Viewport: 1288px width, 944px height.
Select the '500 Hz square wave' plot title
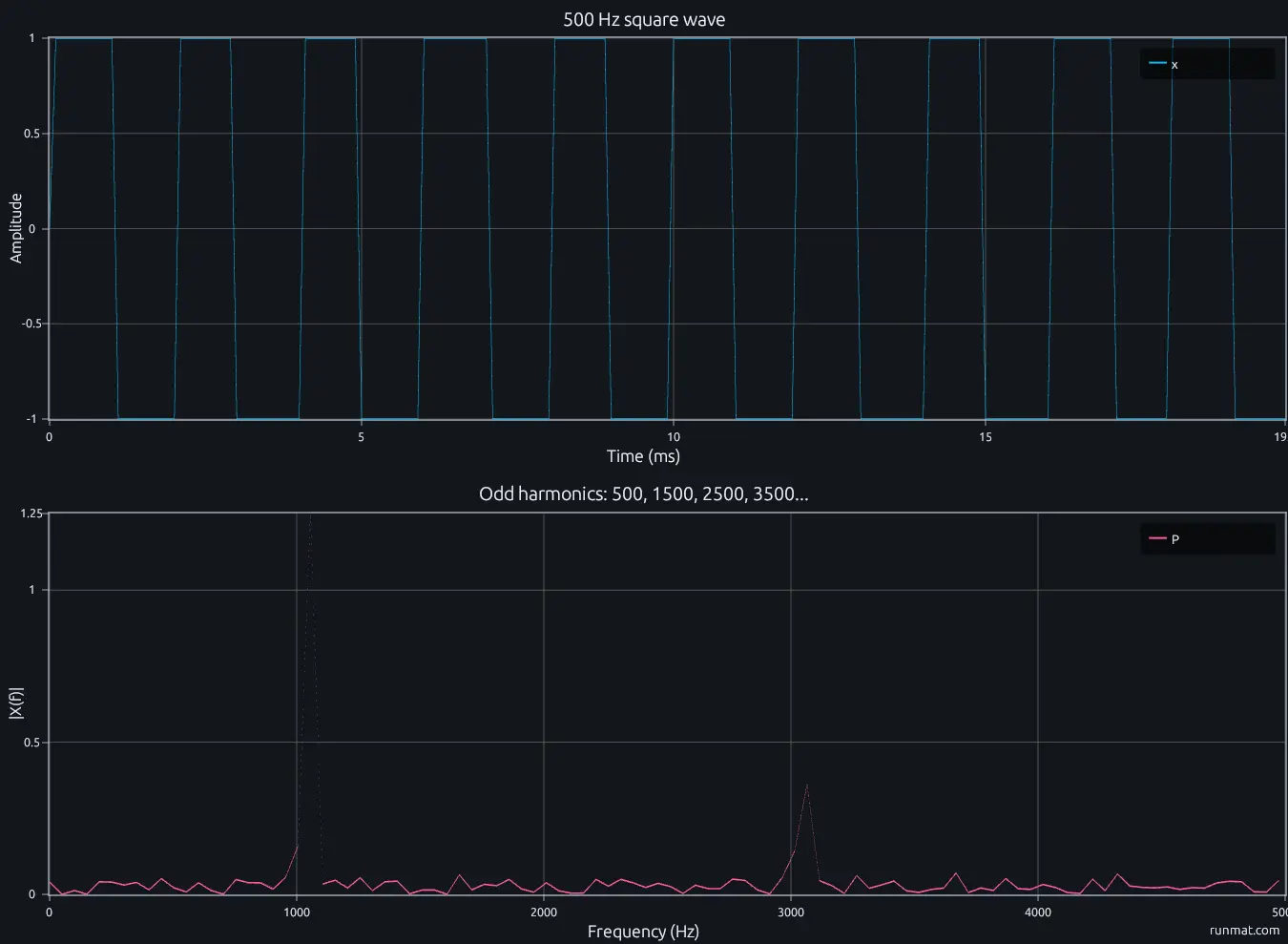pyautogui.click(x=644, y=19)
